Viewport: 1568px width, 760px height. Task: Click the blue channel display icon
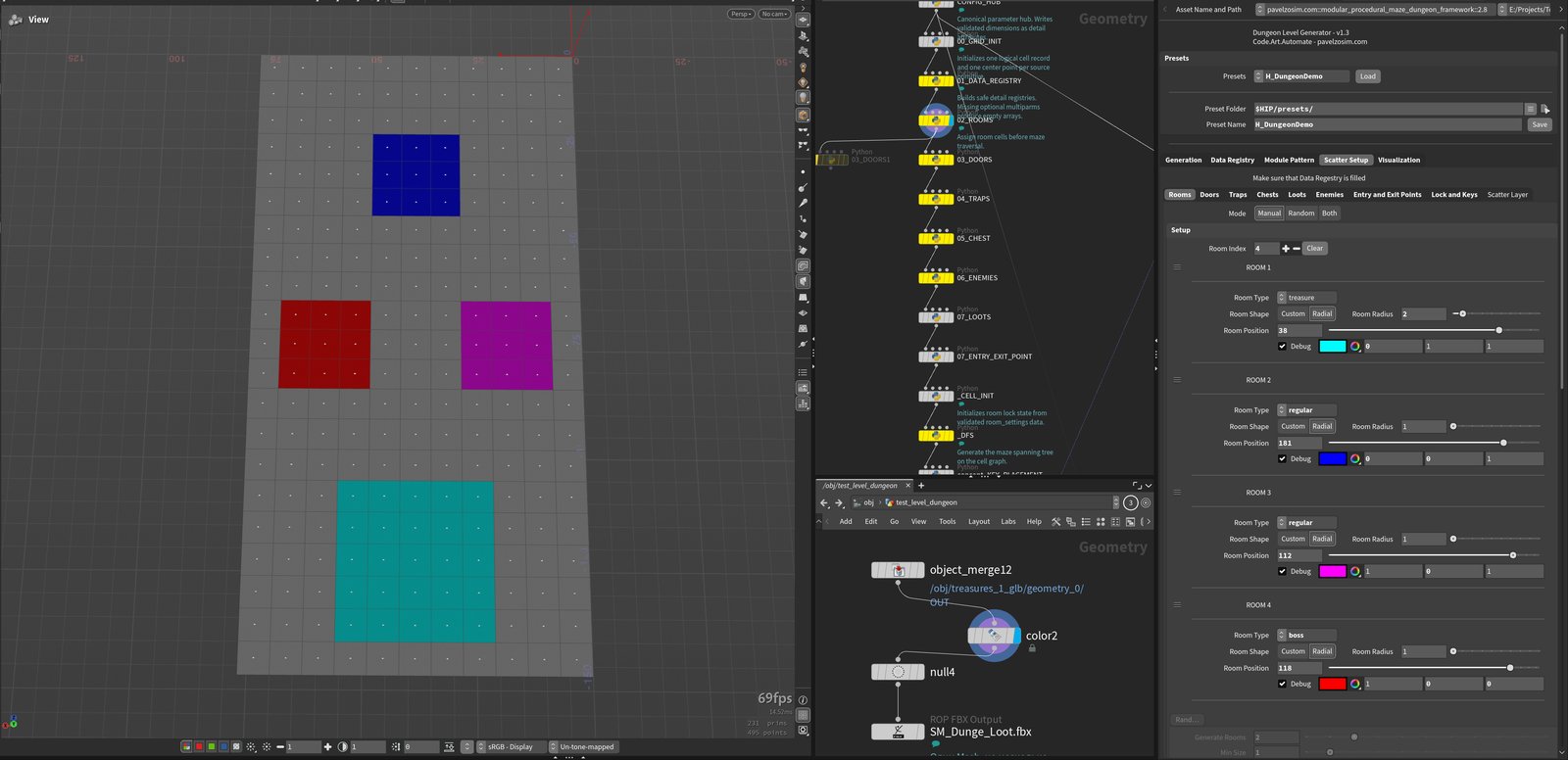223,747
